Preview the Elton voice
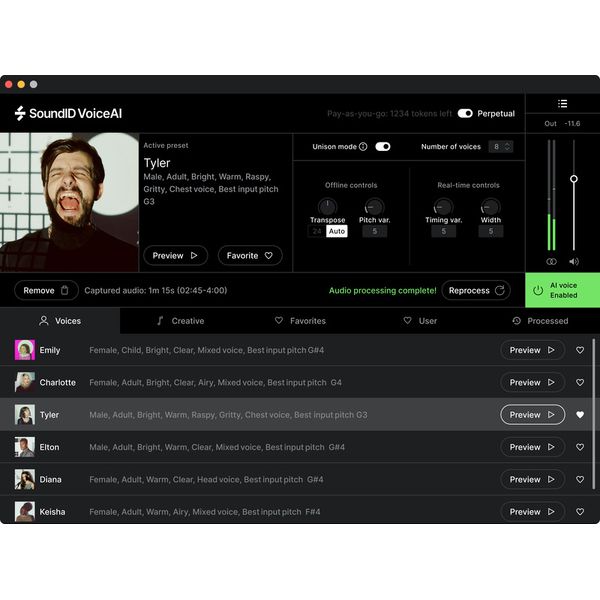This screenshot has width=600, height=600. click(x=532, y=447)
